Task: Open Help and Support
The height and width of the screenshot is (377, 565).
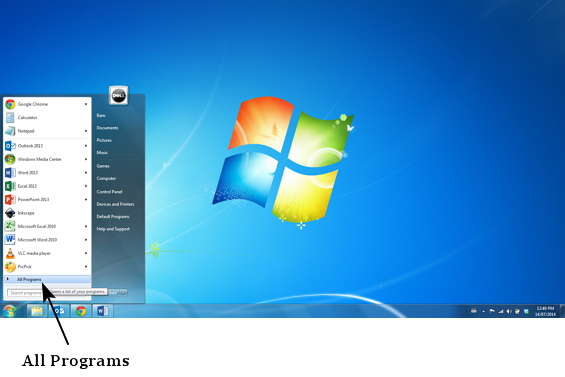Action: [113, 229]
